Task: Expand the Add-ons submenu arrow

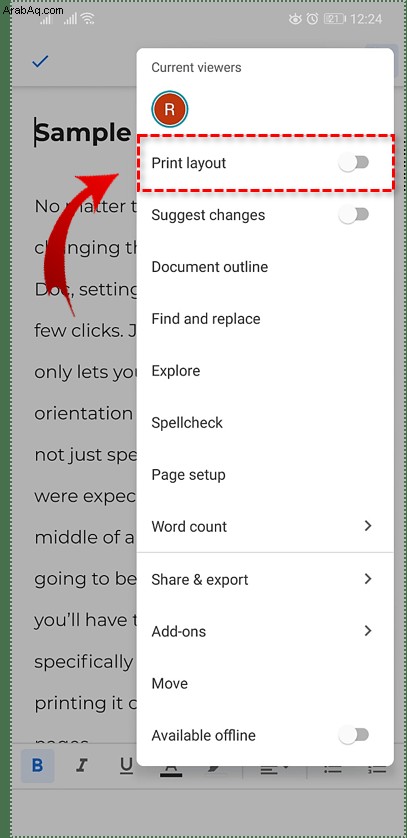Action: pos(367,631)
